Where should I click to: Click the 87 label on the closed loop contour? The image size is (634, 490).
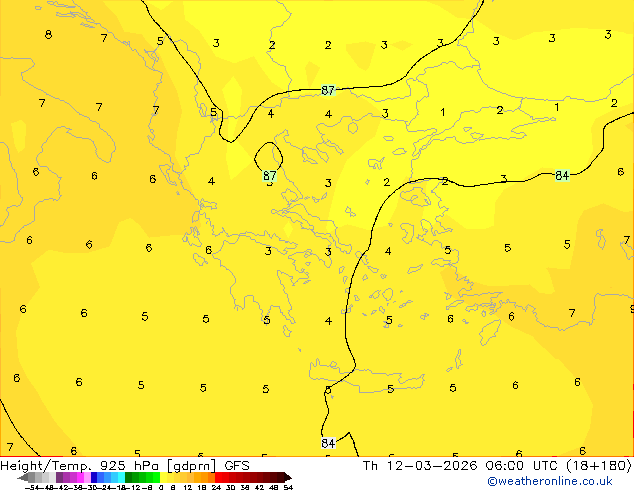(270, 176)
